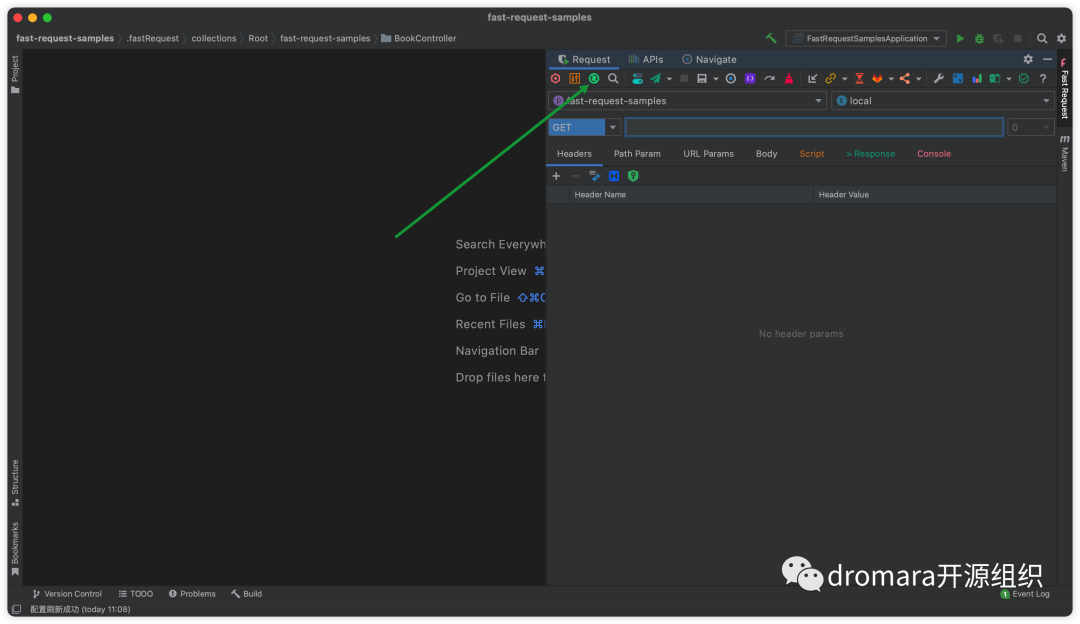The height and width of the screenshot is (624, 1080).
Task: Click the yellow chain link icon
Action: coord(831,79)
